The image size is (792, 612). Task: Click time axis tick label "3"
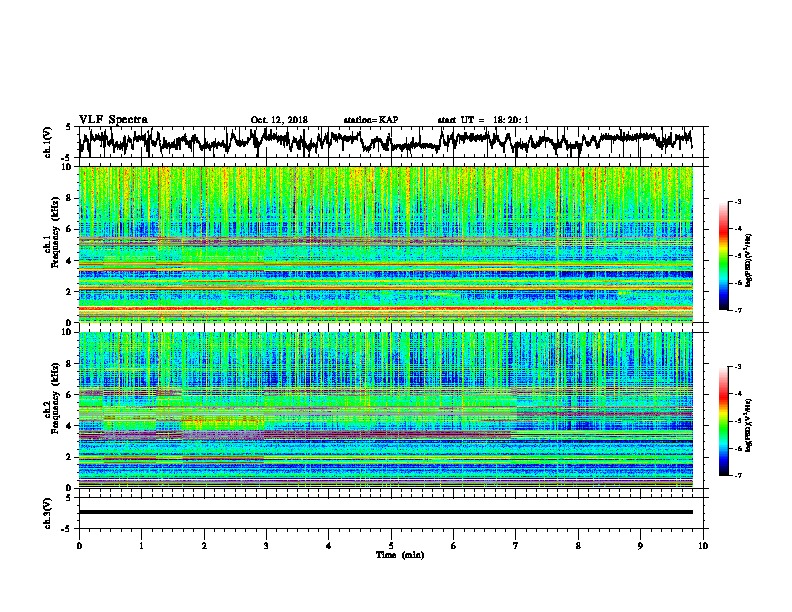coord(266,546)
